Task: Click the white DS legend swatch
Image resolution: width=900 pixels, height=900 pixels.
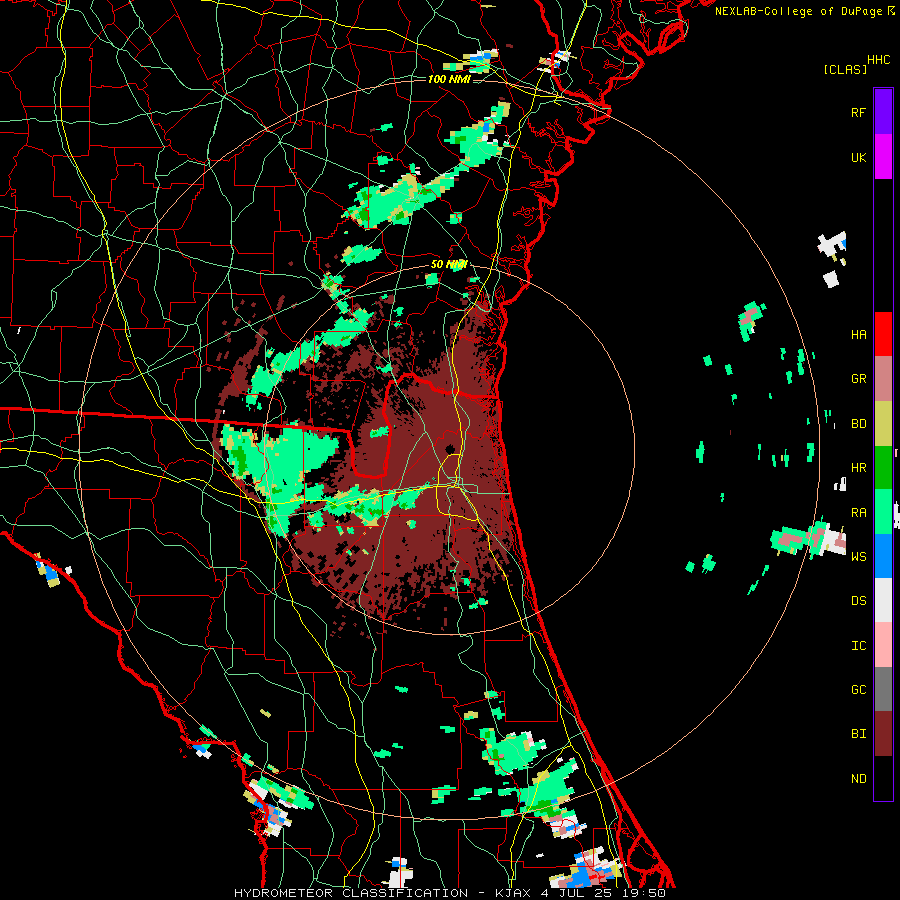Action: pos(883,600)
